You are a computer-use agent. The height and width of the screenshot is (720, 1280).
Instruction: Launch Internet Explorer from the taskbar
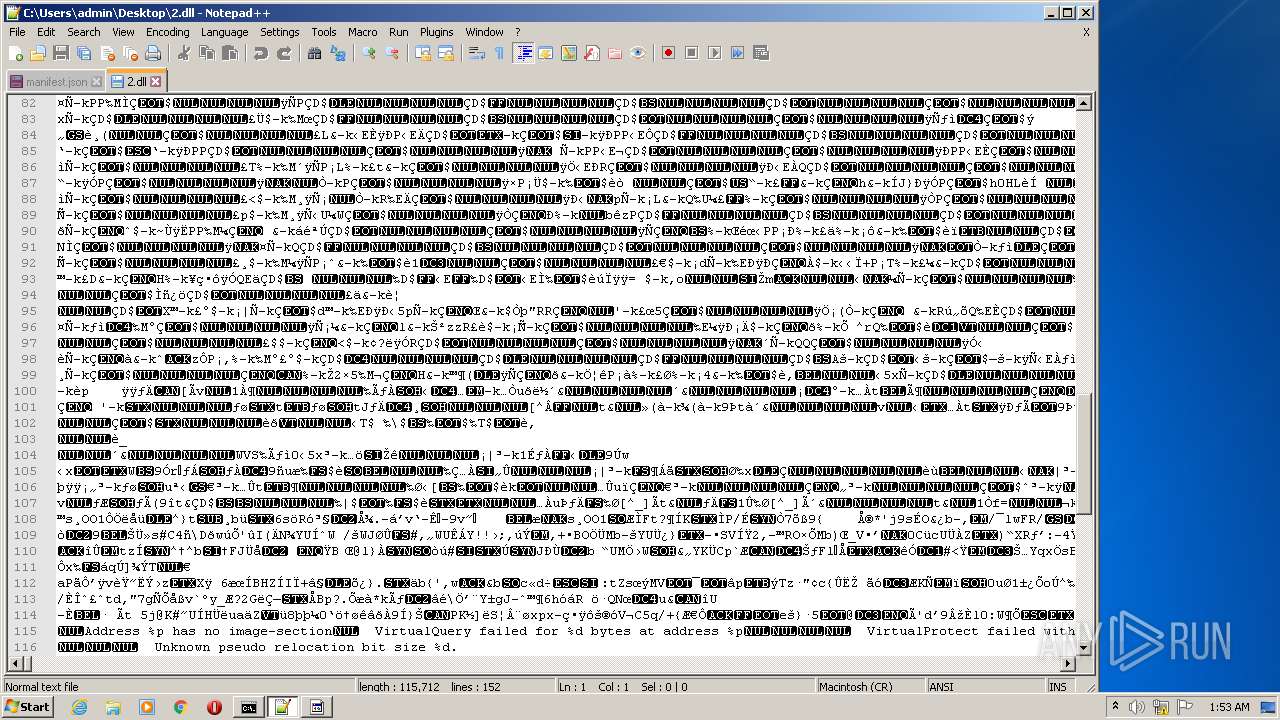(79, 707)
